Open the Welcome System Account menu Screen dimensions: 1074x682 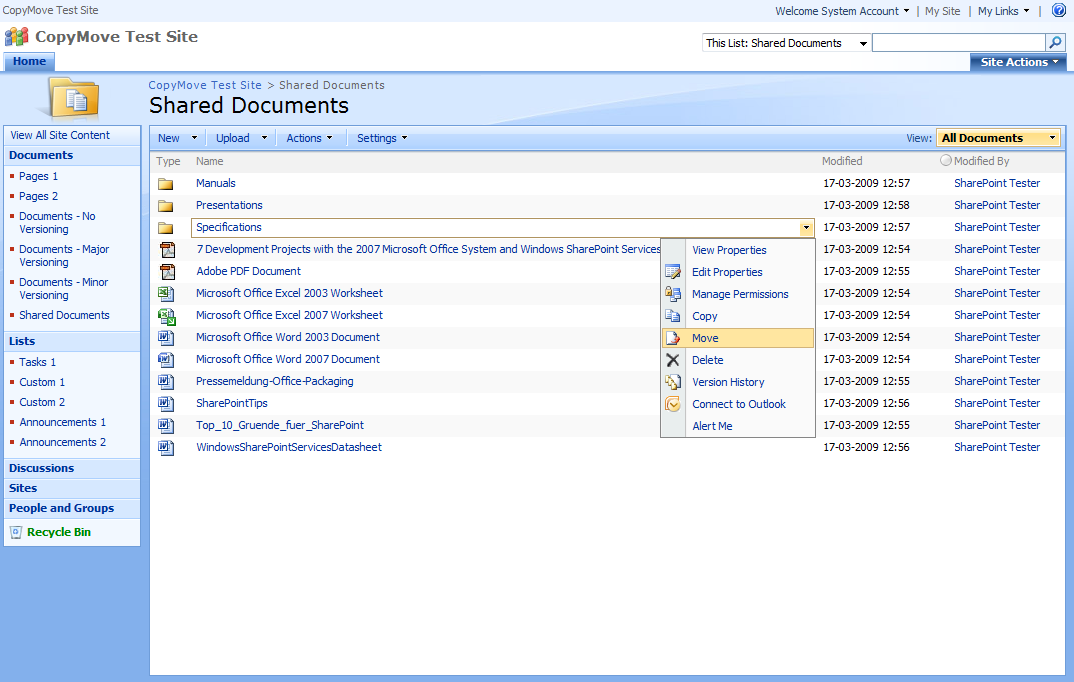(x=842, y=11)
